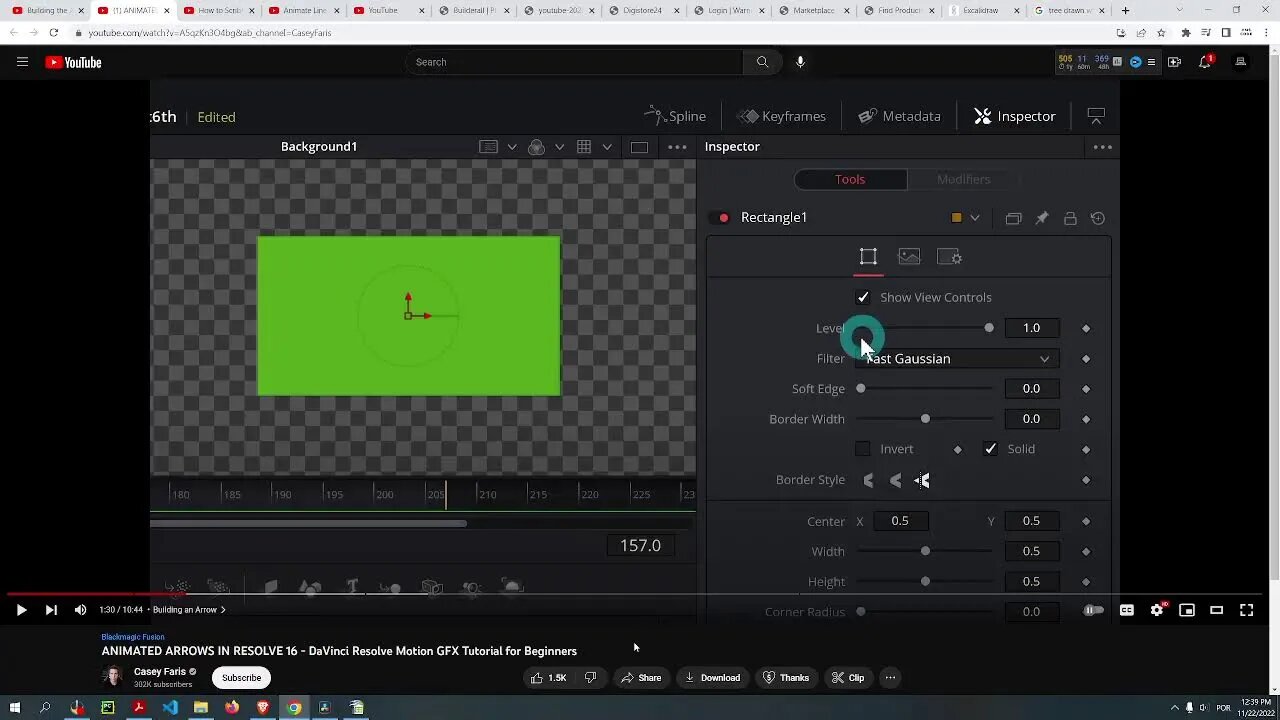Viewport: 1280px width, 720px height.
Task: Toggle the Inspector panel
Action: [1014, 116]
